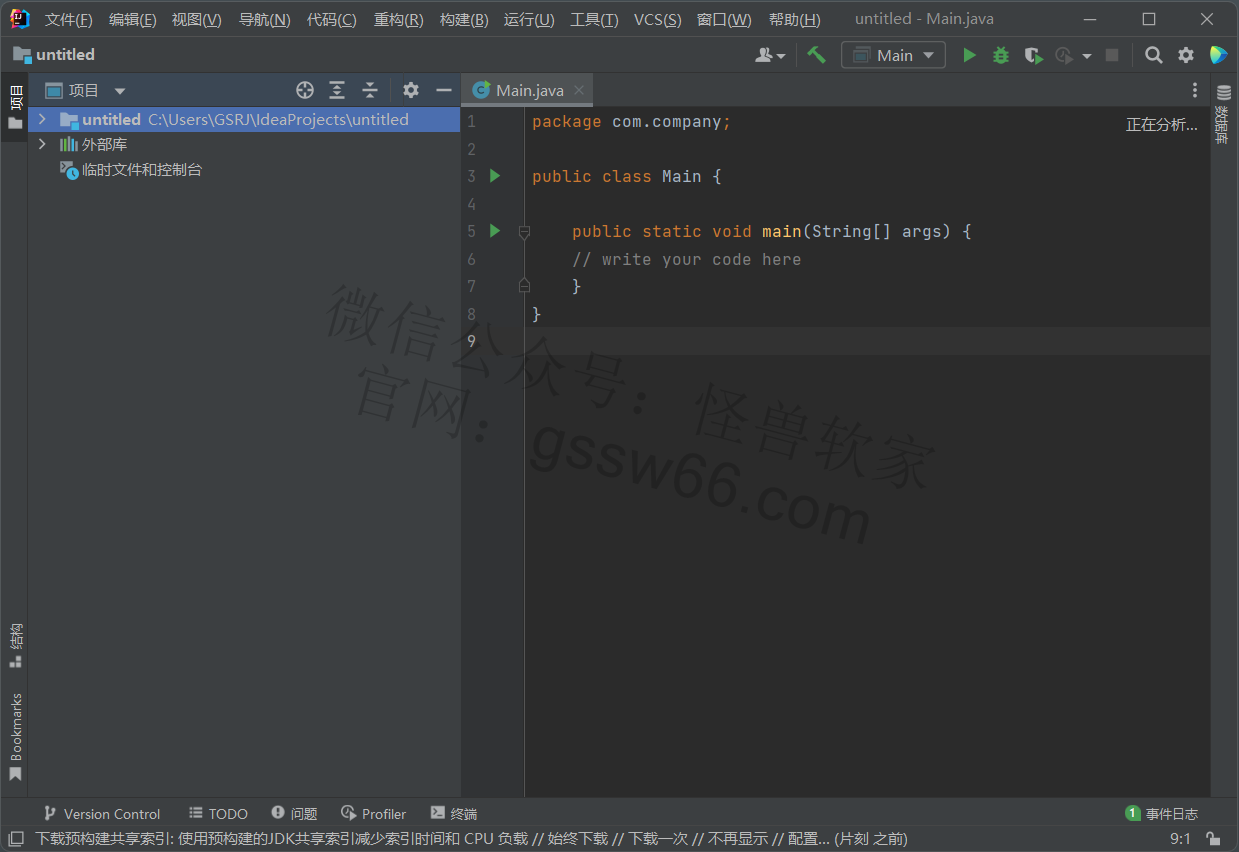Expand the untitled project tree node
This screenshot has width=1239, height=852.
[42, 119]
